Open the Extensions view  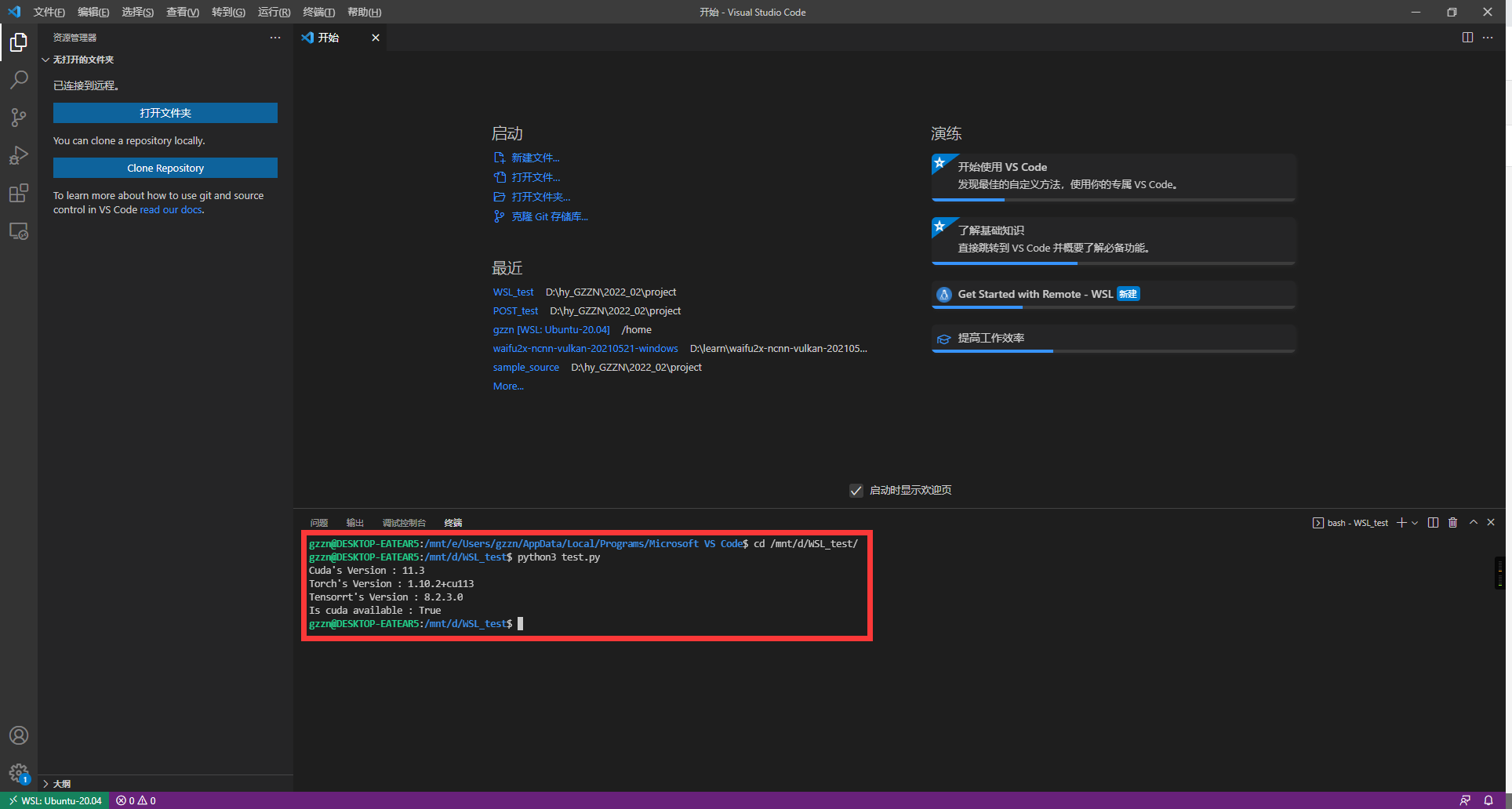pos(19,193)
